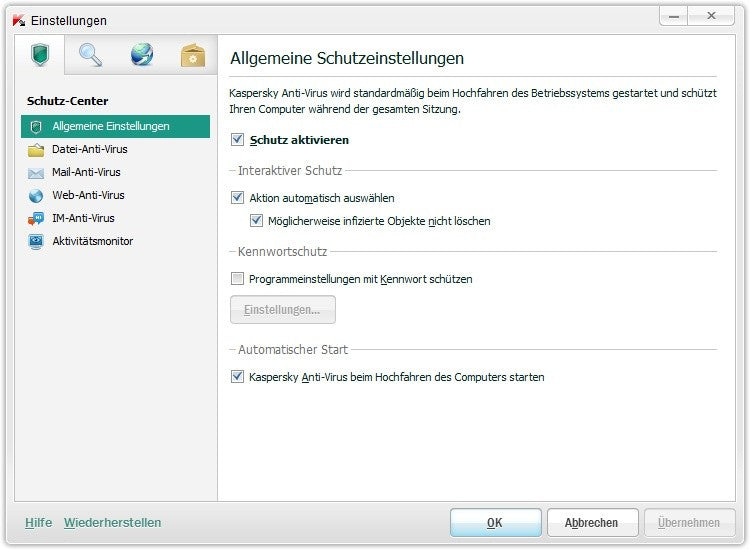
Task: Enable Programmeinstellungen mit Kennwort schützen
Action: click(x=237, y=278)
